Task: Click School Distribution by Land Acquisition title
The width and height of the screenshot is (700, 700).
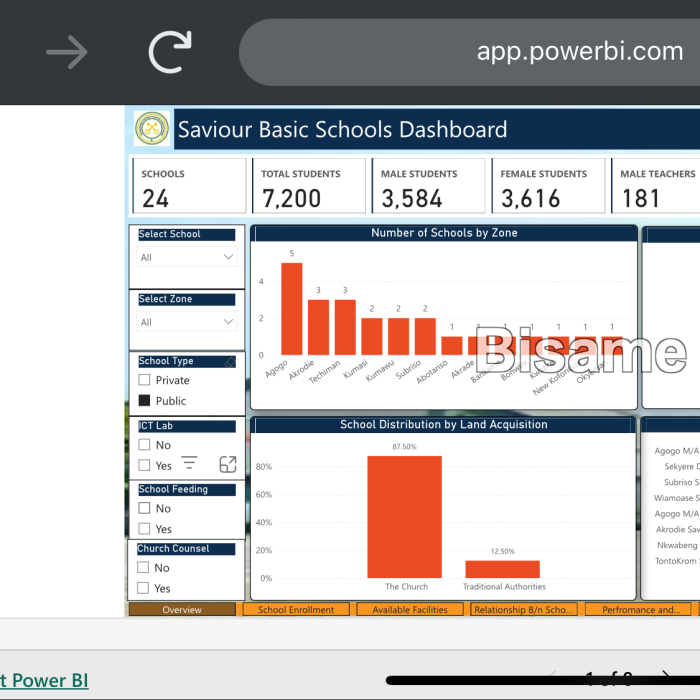Action: (444, 425)
